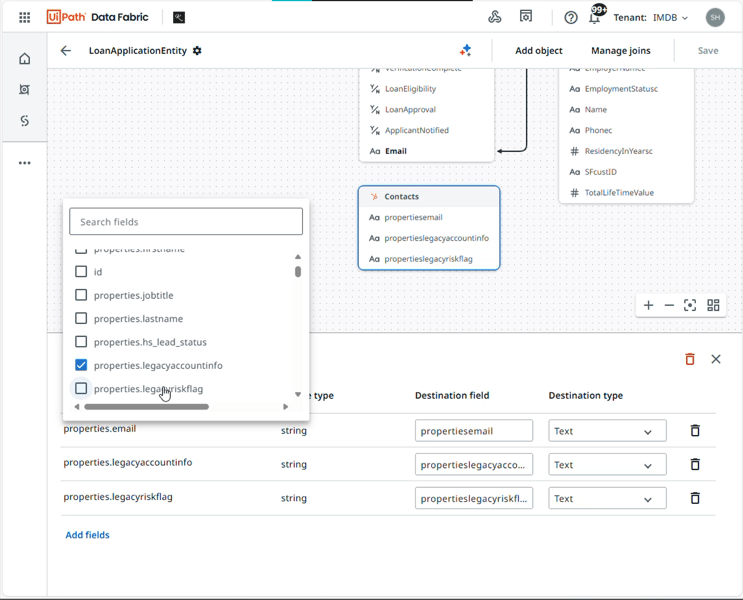The image size is (743, 600).
Task: Open the camera-window icon beside webhooks
Action: click(526, 17)
